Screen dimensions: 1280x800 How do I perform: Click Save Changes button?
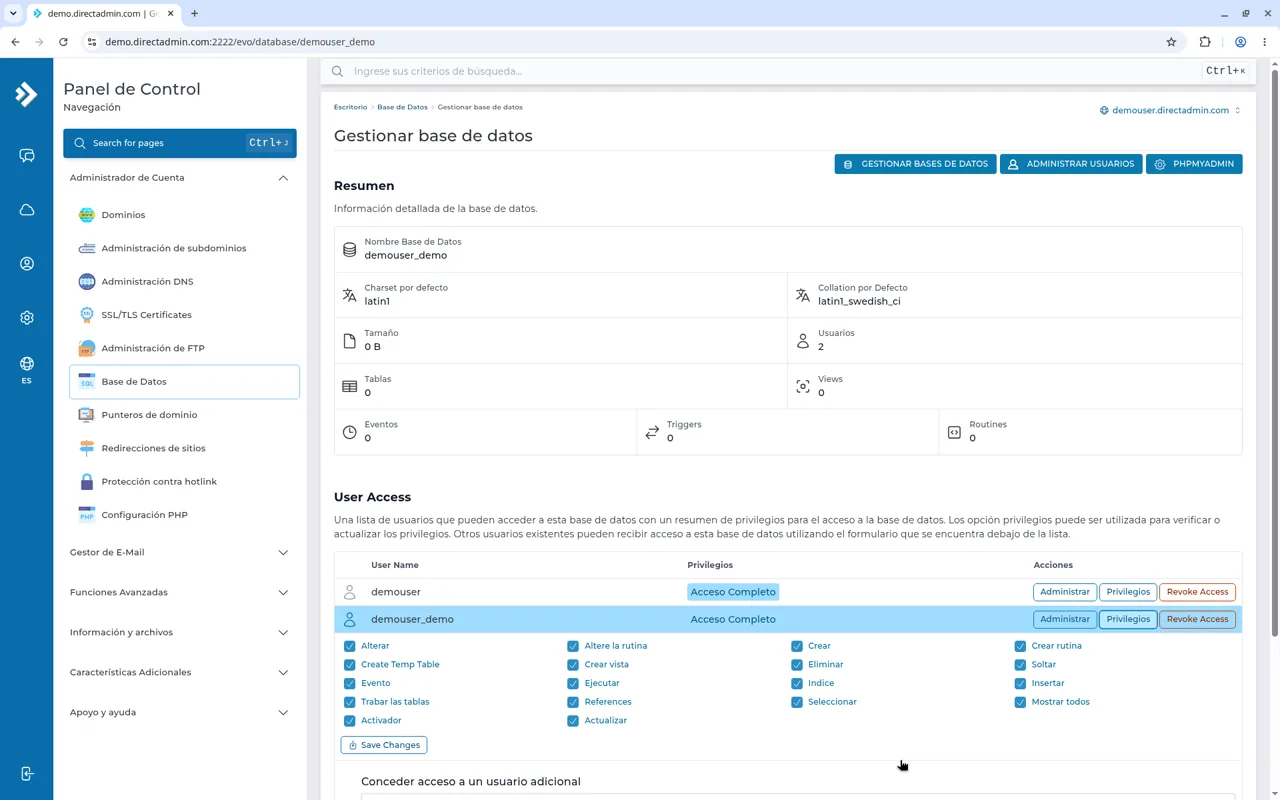coord(384,745)
